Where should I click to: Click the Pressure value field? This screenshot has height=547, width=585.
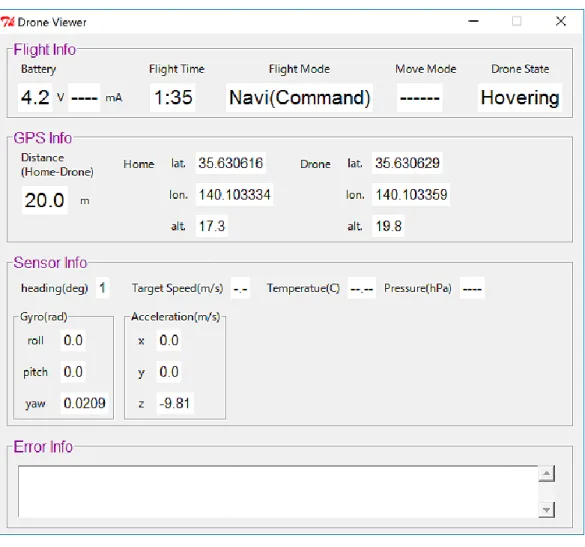tap(472, 288)
